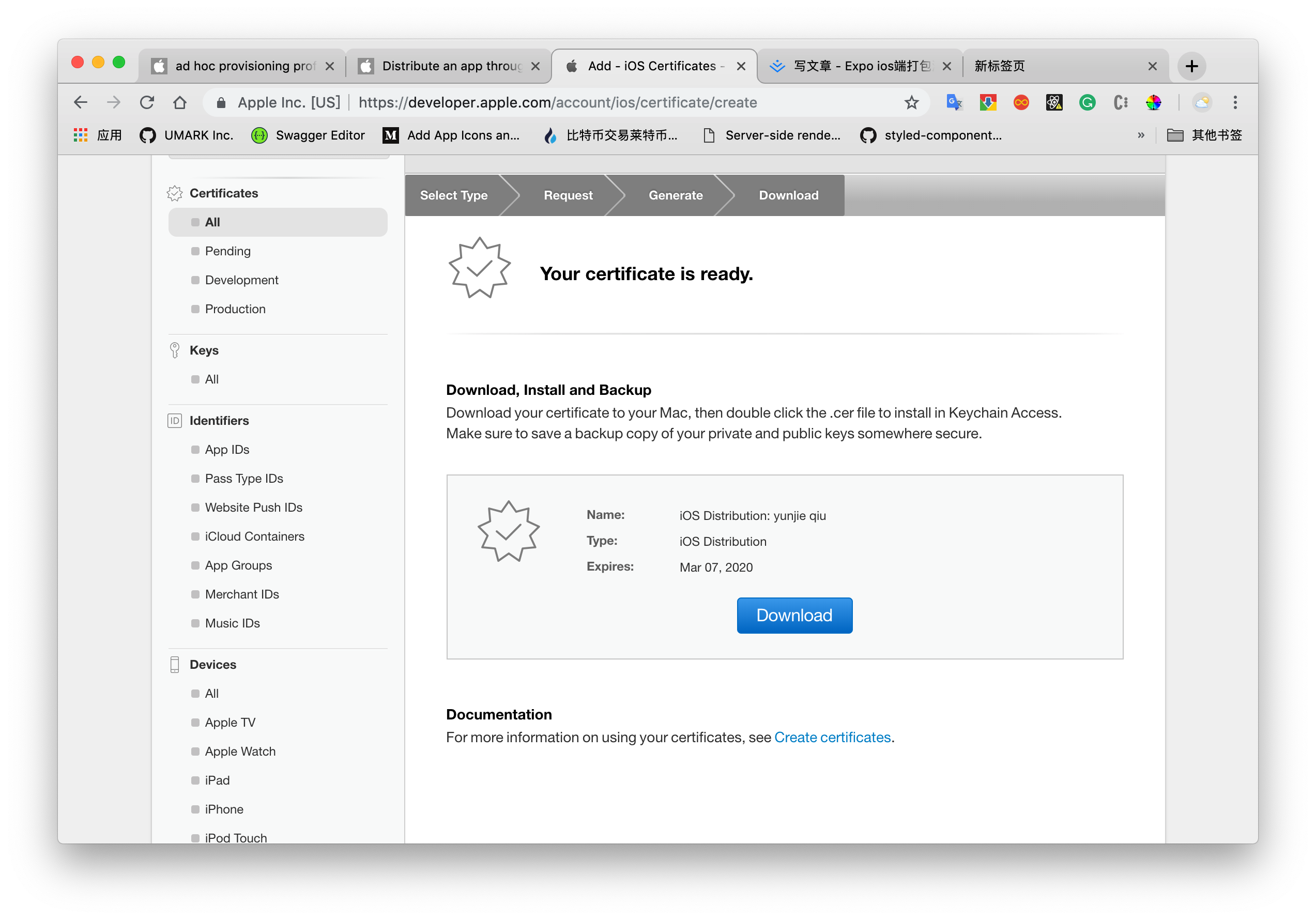This screenshot has height=920, width=1316.
Task: Bookmark the page using the star icon
Action: 911,103
